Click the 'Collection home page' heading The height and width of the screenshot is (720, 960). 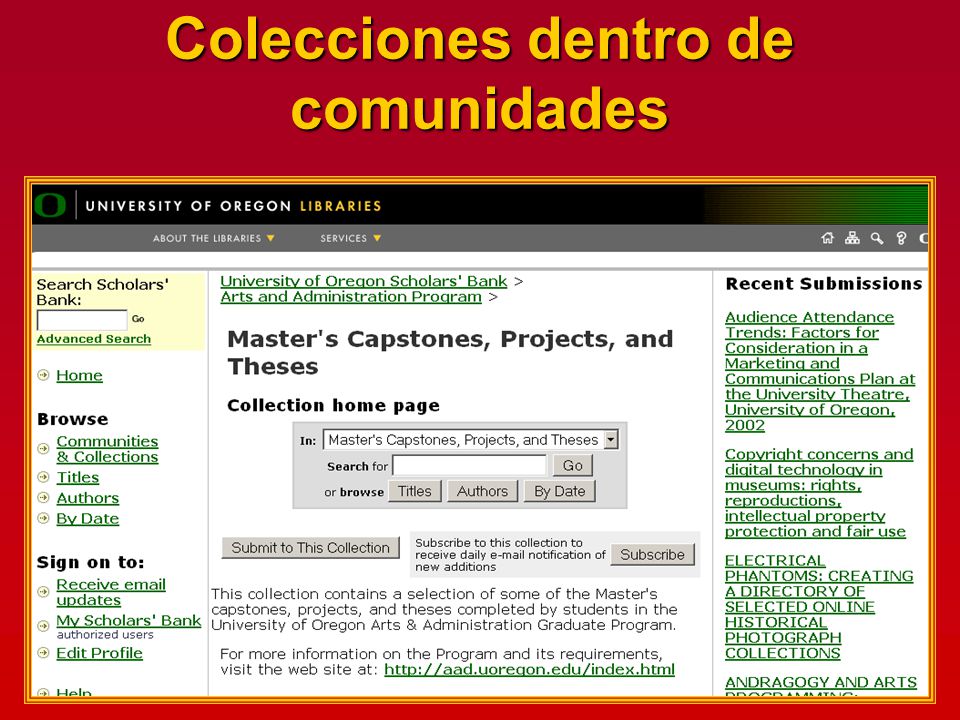(x=334, y=405)
